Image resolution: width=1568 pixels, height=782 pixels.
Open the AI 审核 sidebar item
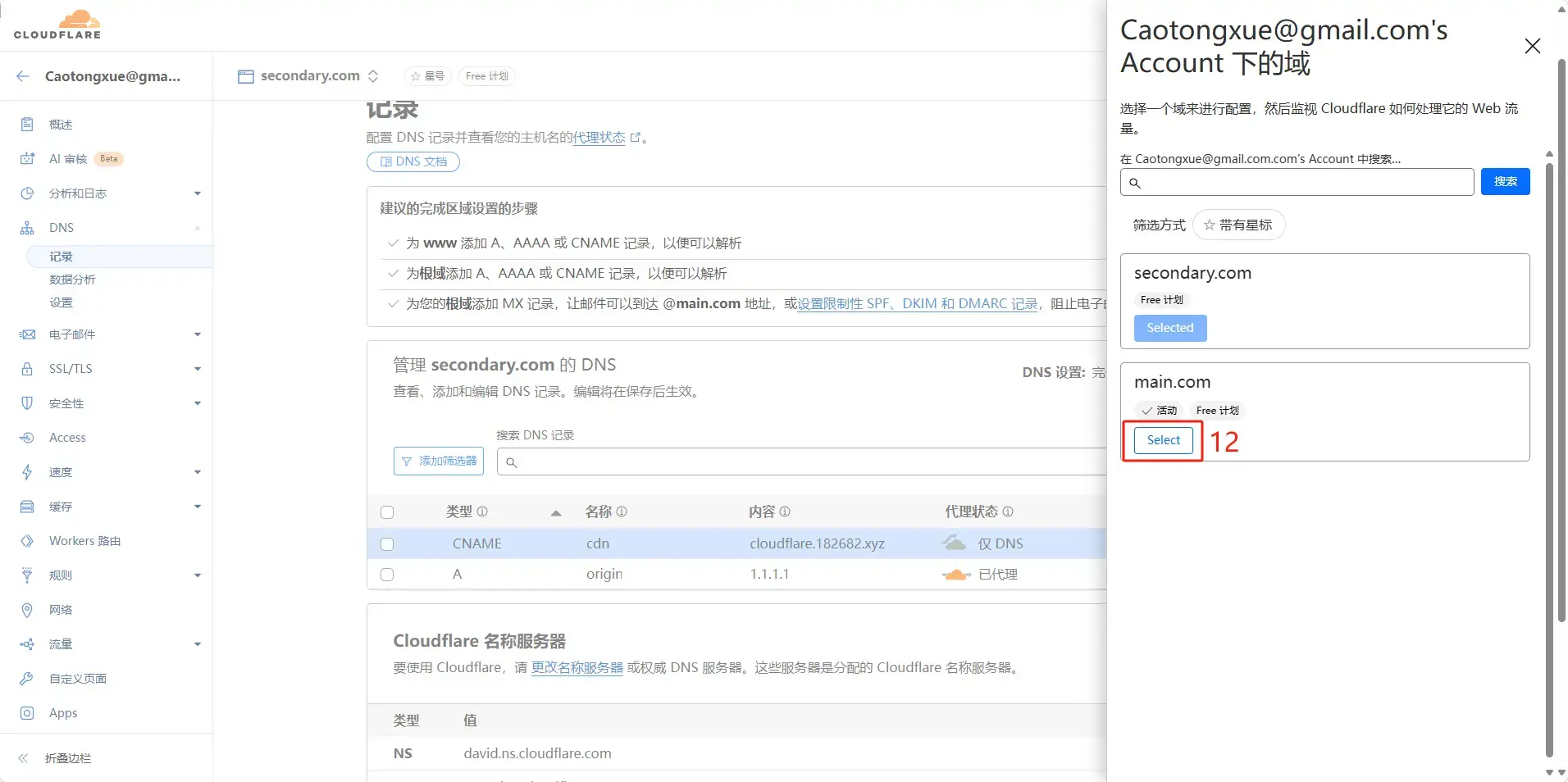tap(68, 159)
